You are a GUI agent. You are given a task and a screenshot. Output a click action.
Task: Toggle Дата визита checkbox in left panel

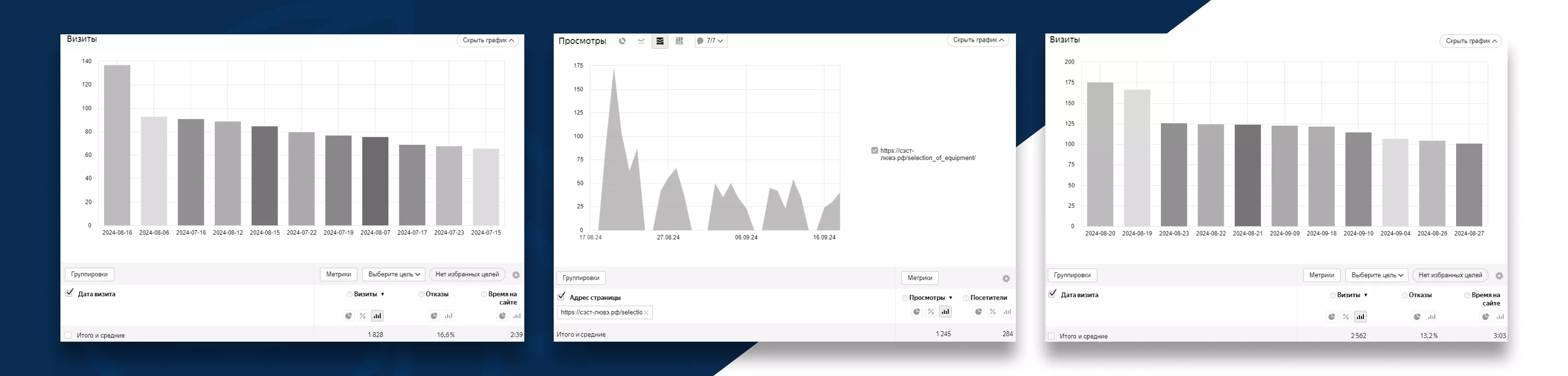pos(69,293)
